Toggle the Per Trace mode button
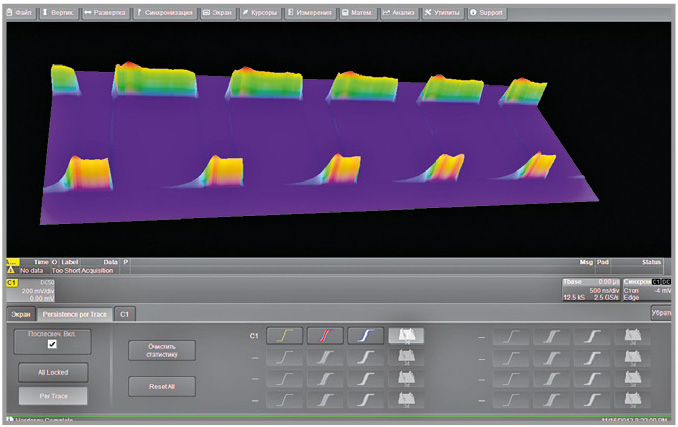The width and height of the screenshot is (678, 427). [x=53, y=397]
